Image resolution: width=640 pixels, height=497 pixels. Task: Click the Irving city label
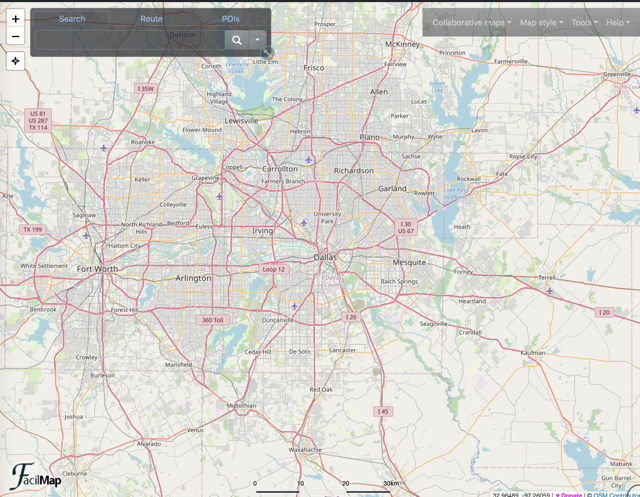click(262, 231)
